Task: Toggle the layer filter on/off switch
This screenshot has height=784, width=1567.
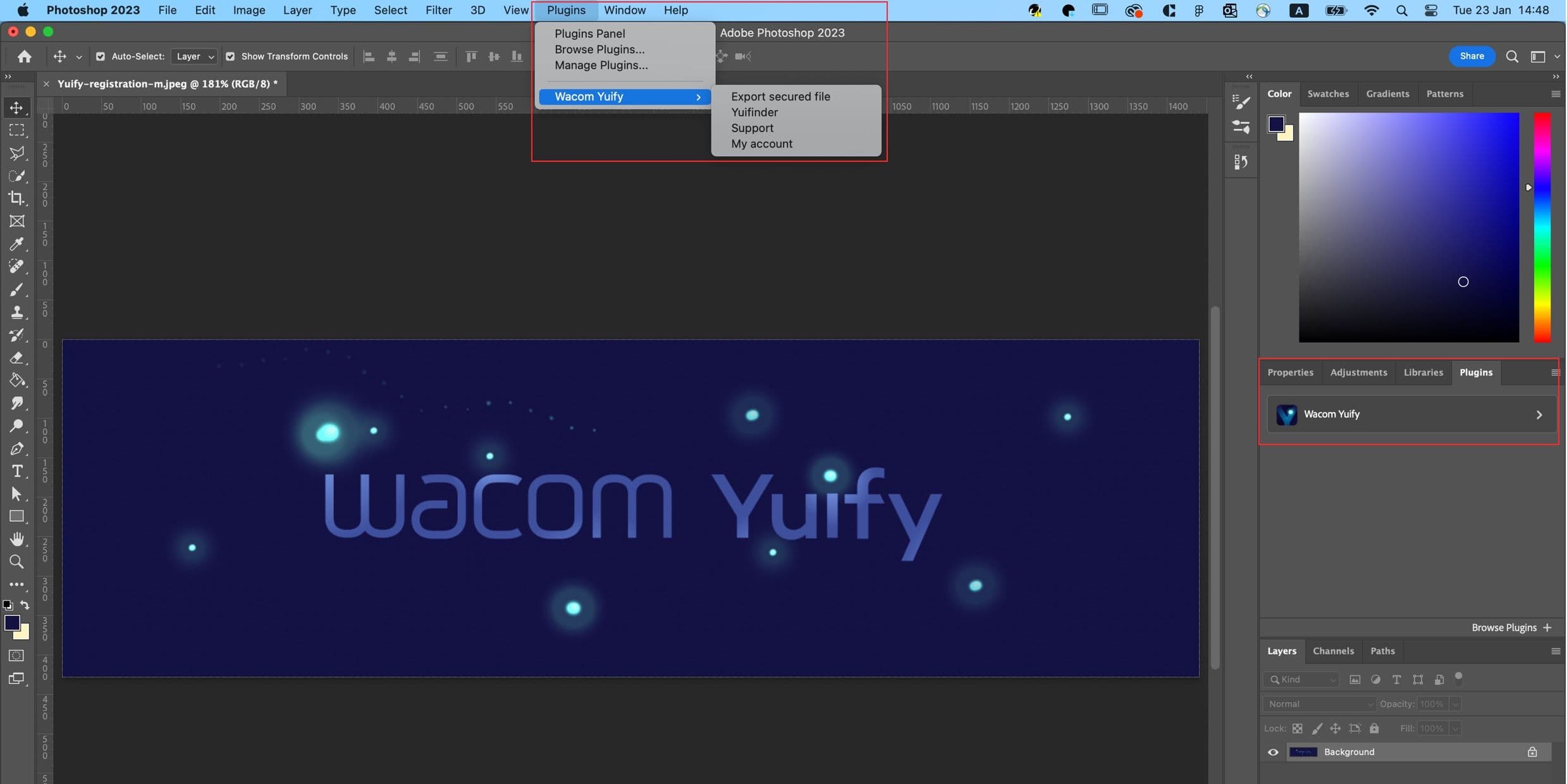Action: (x=1459, y=678)
